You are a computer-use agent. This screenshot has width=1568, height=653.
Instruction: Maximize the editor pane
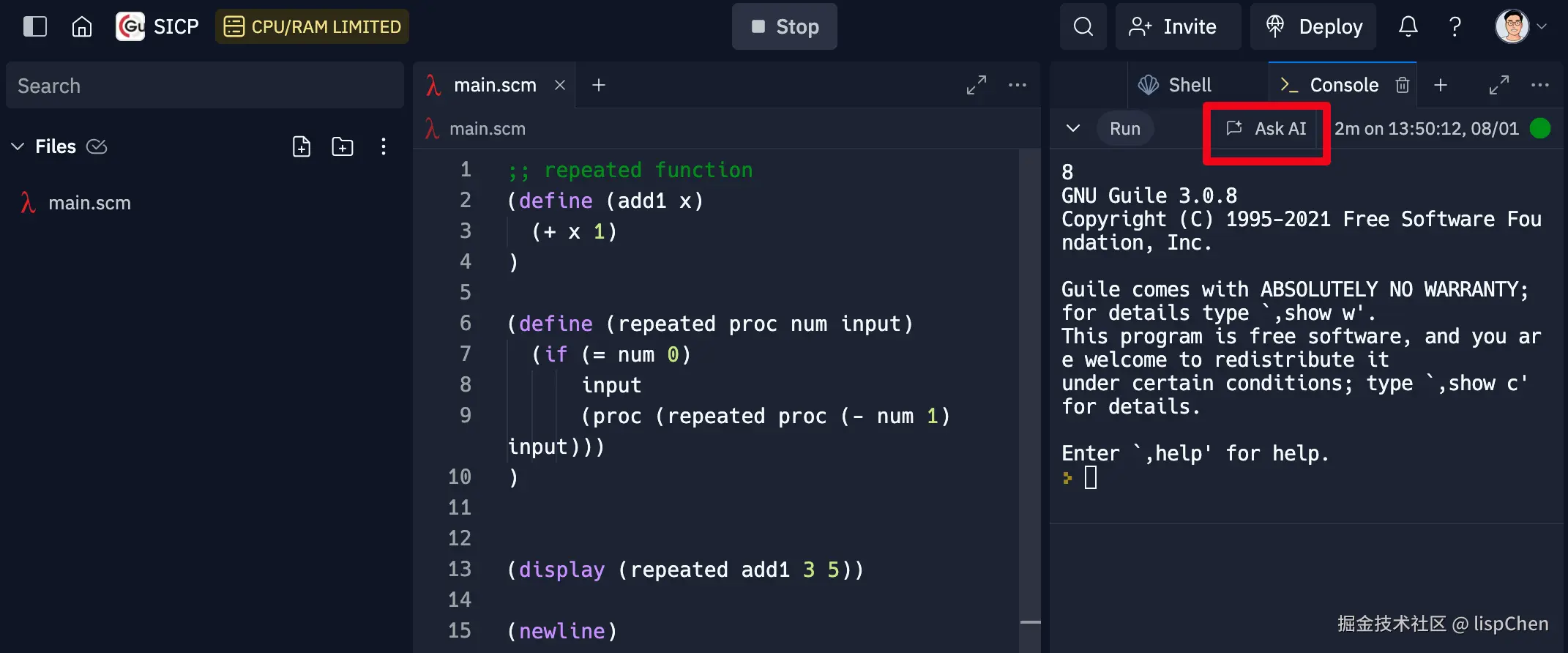(x=976, y=86)
